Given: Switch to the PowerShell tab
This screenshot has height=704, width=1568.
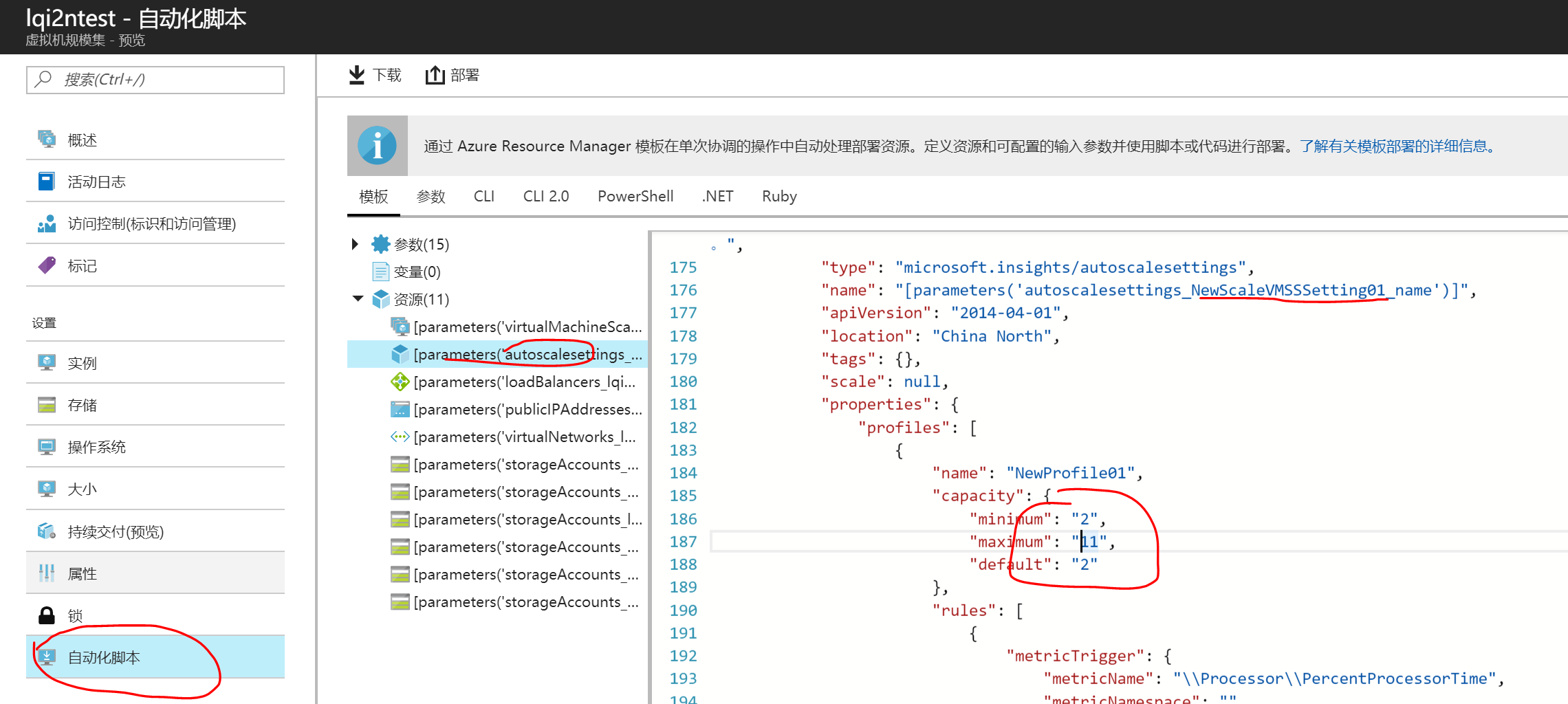Looking at the screenshot, I should 635,197.
